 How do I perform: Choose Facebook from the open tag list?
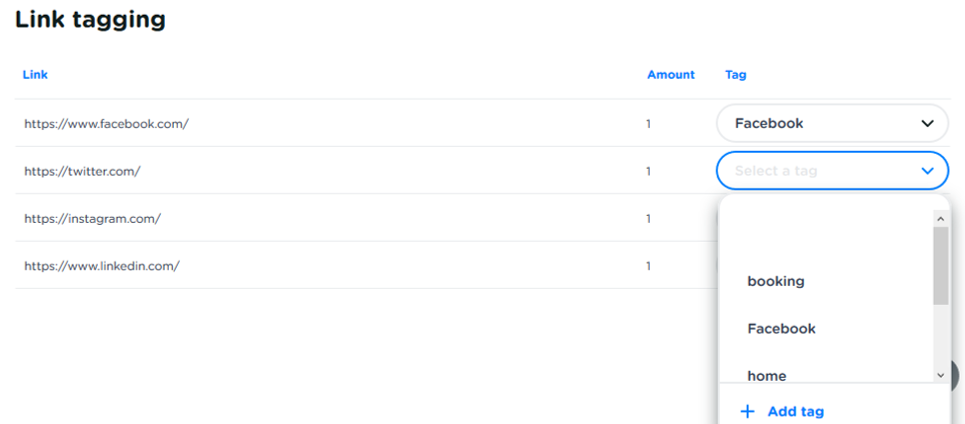781,328
